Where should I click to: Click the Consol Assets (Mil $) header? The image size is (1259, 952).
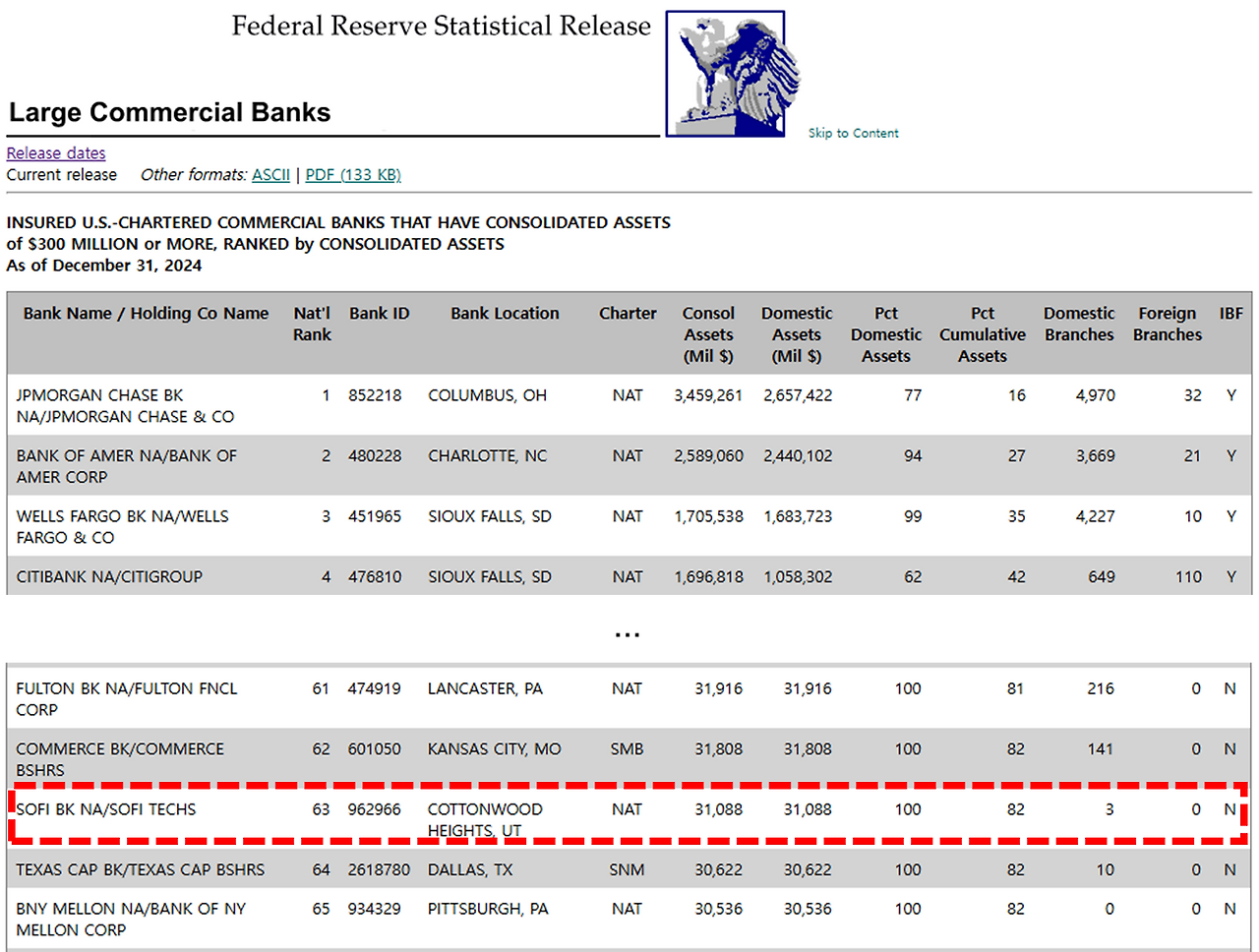[708, 334]
